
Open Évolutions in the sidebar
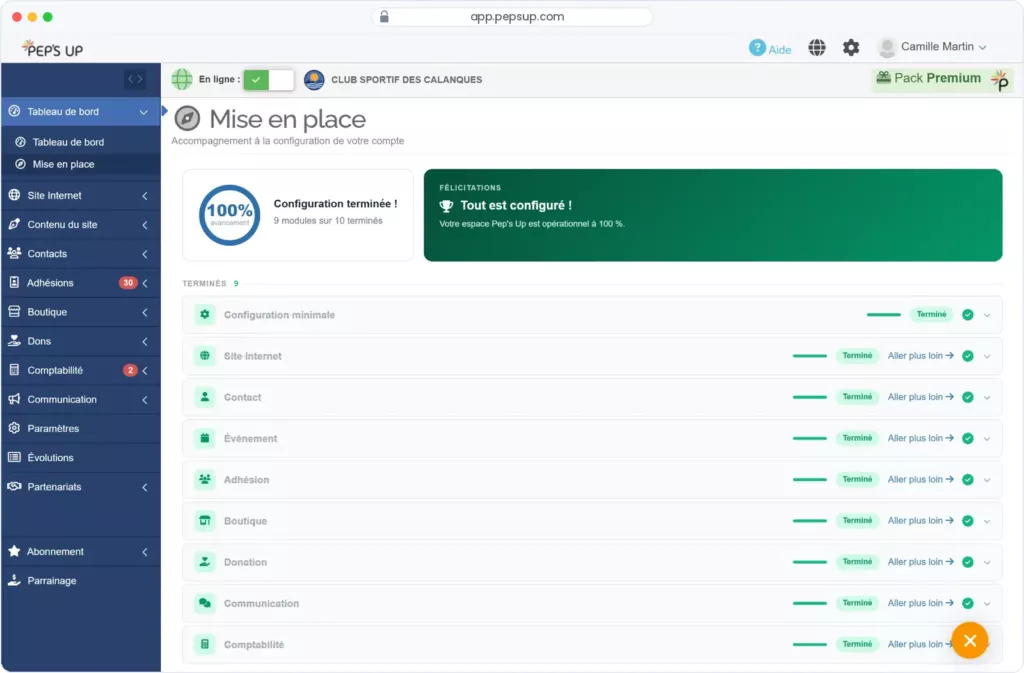81,458
